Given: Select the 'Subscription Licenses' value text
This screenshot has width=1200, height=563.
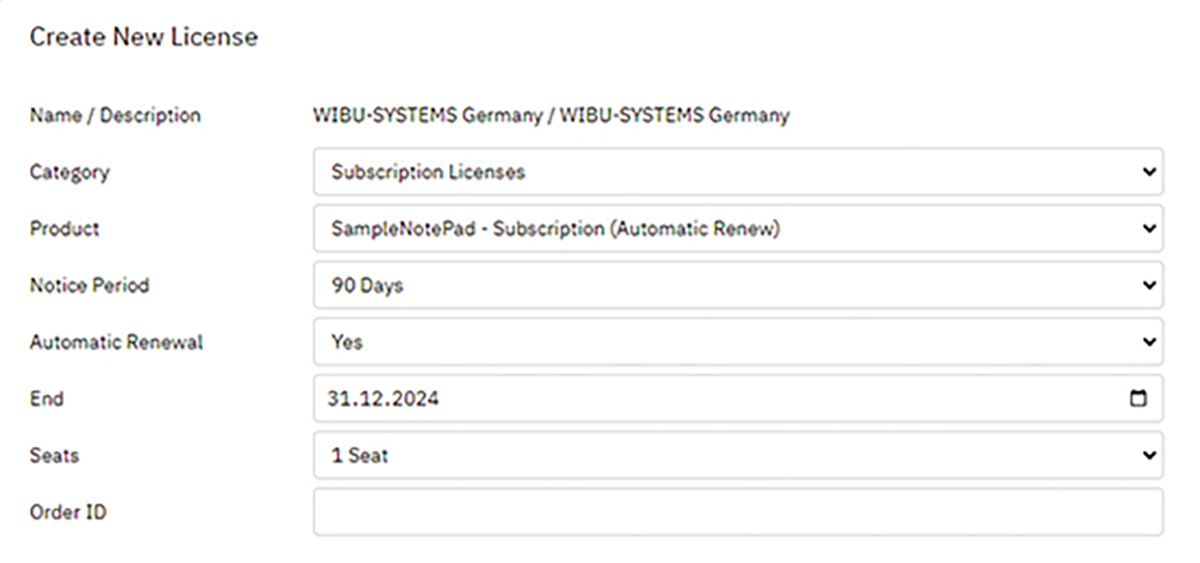Looking at the screenshot, I should click(x=428, y=172).
